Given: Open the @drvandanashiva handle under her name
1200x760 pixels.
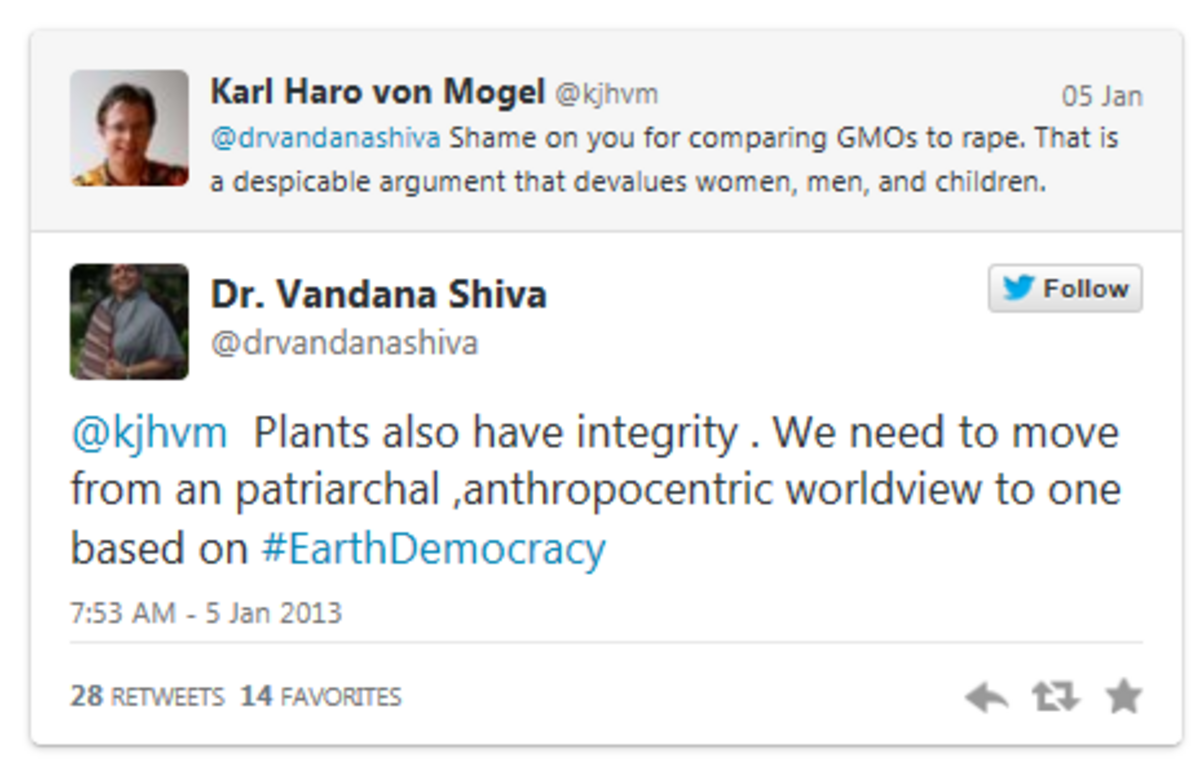Looking at the screenshot, I should [344, 343].
